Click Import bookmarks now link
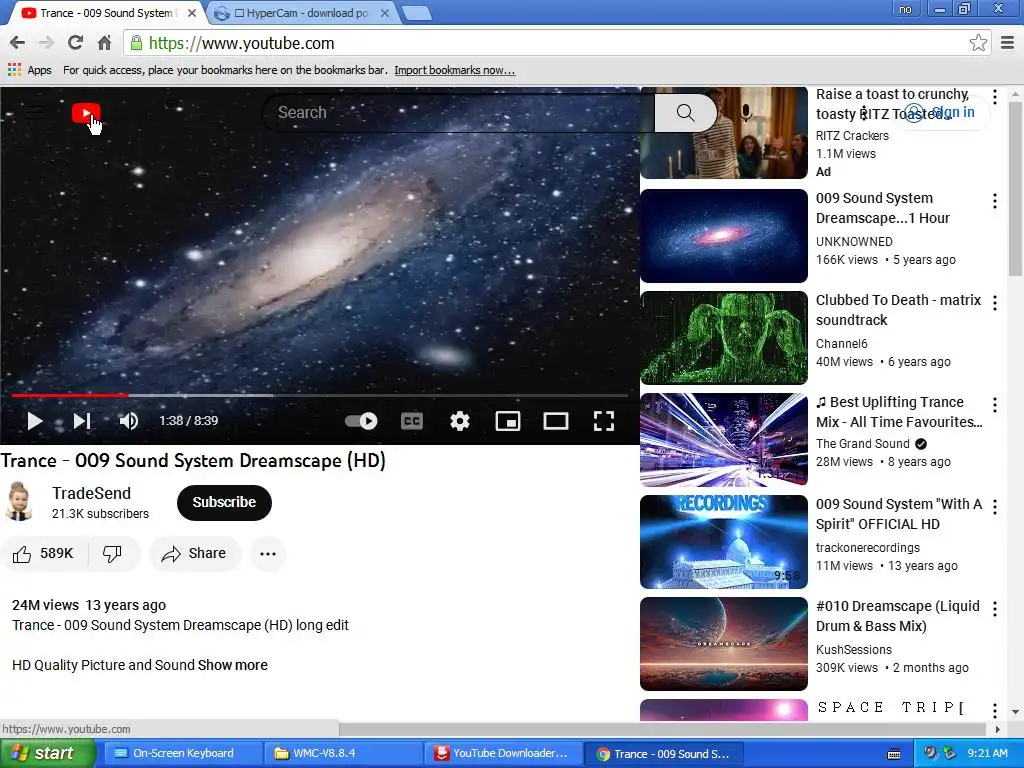This screenshot has height=768, width=1024. point(455,70)
